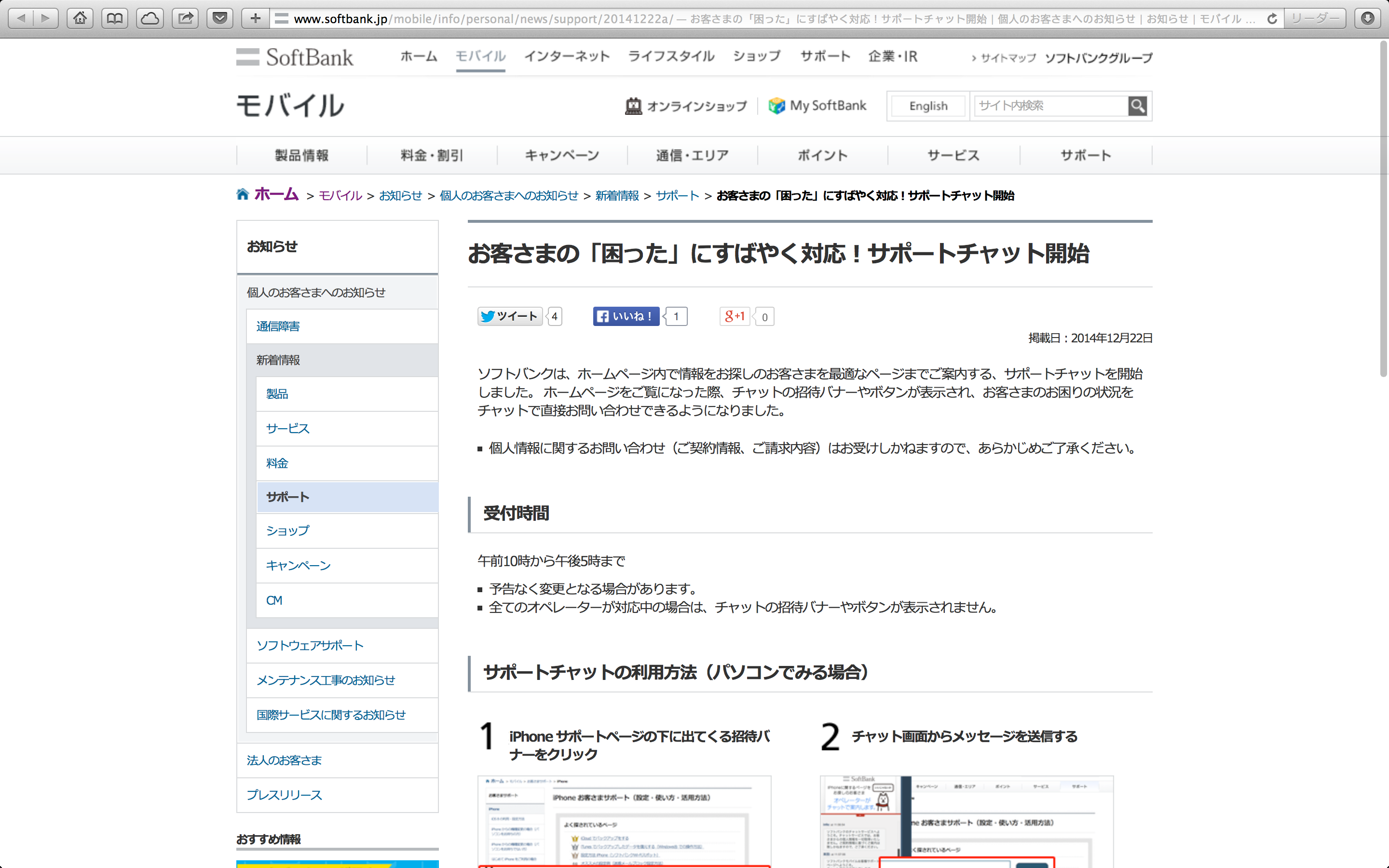Open キャンペーン in the sidebar news list
The width and height of the screenshot is (1389, 868).
tap(347, 566)
